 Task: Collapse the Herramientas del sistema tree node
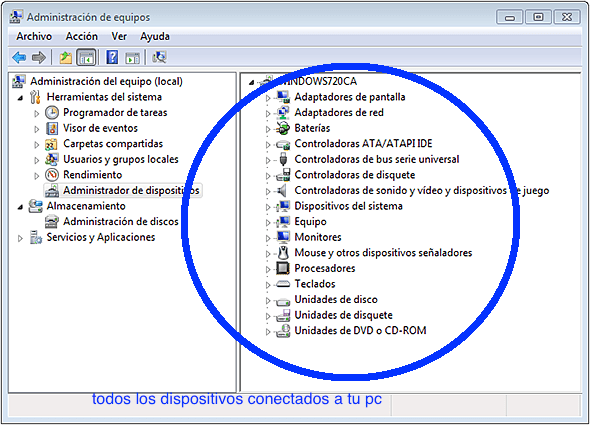pyautogui.click(x=20, y=98)
